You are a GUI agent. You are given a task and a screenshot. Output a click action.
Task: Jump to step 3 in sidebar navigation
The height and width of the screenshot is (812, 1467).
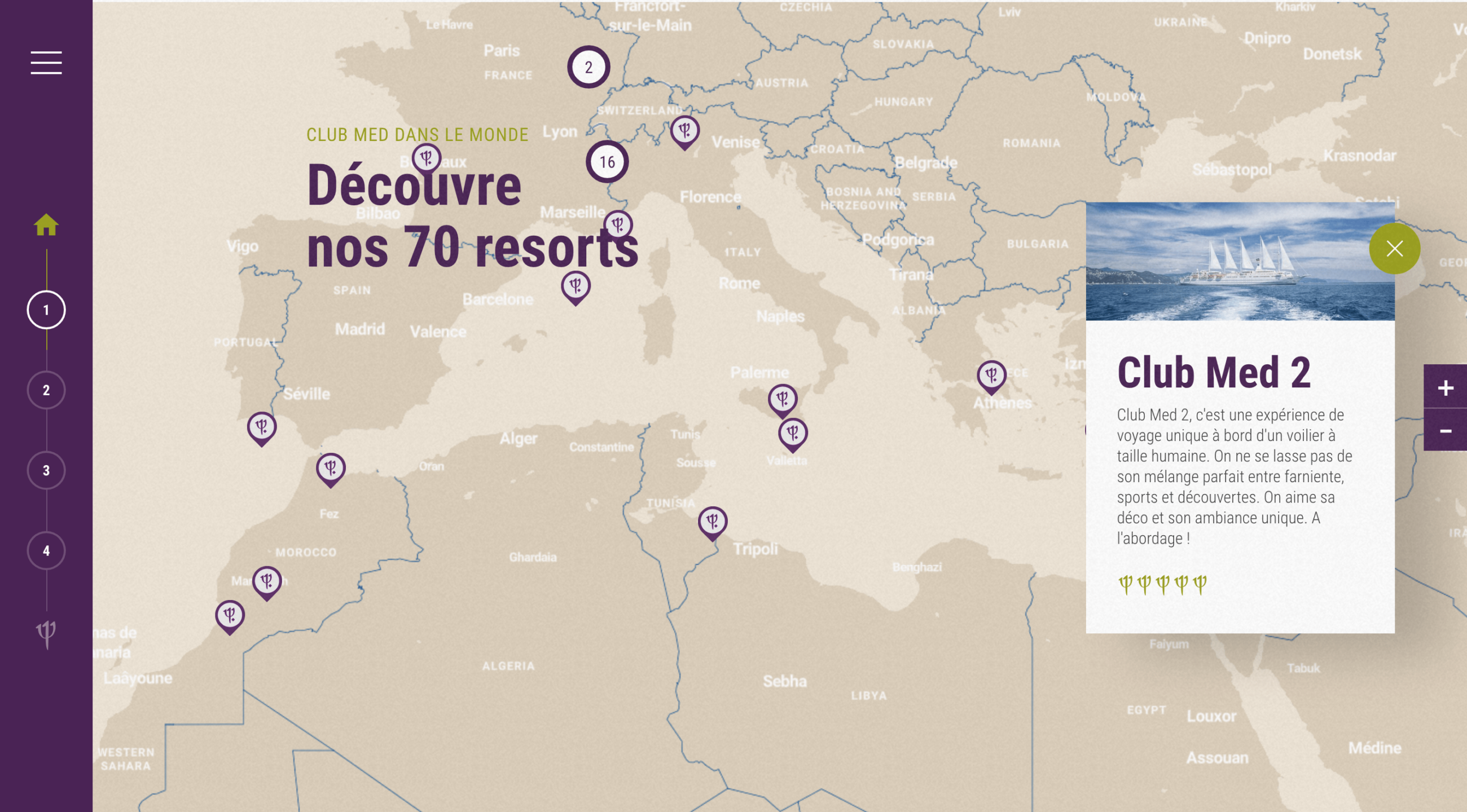pyautogui.click(x=46, y=471)
